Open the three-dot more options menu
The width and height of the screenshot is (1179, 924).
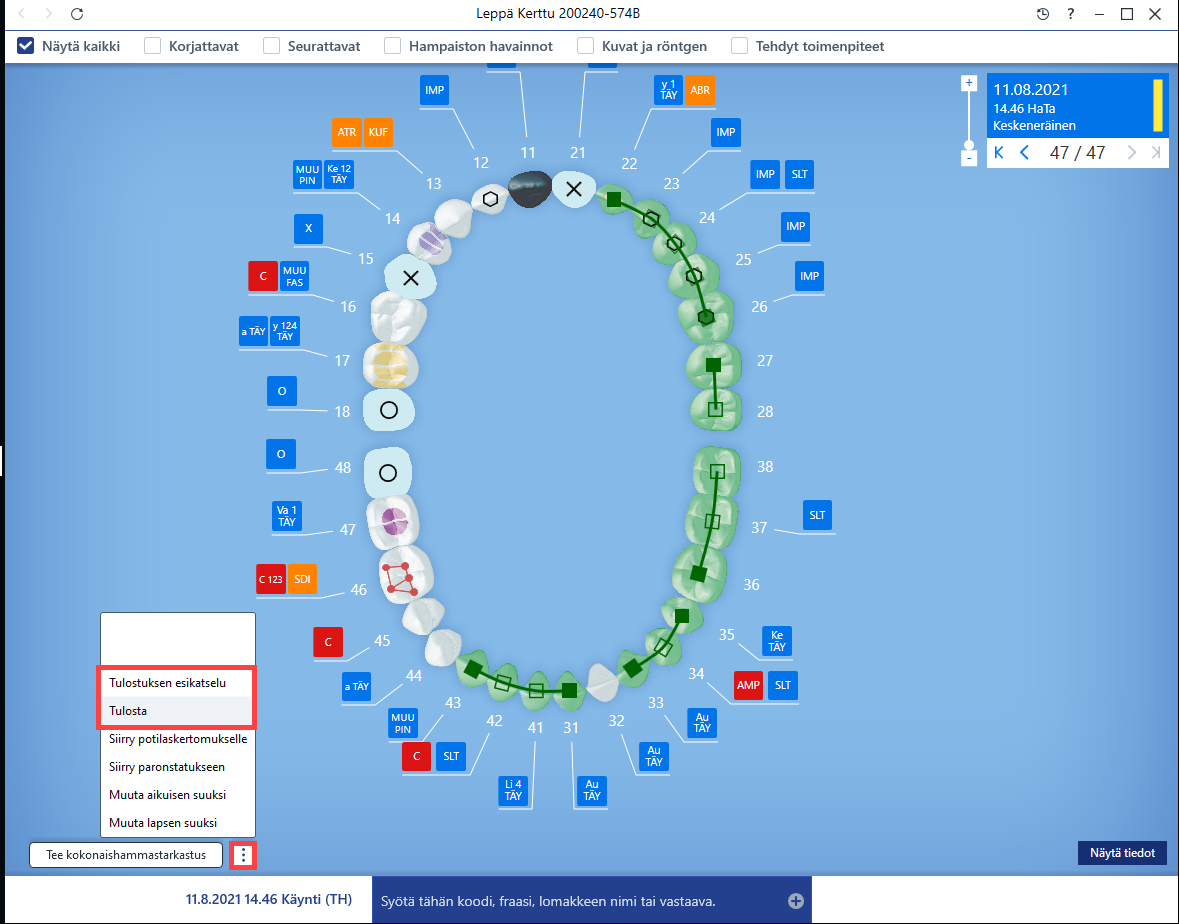point(243,856)
